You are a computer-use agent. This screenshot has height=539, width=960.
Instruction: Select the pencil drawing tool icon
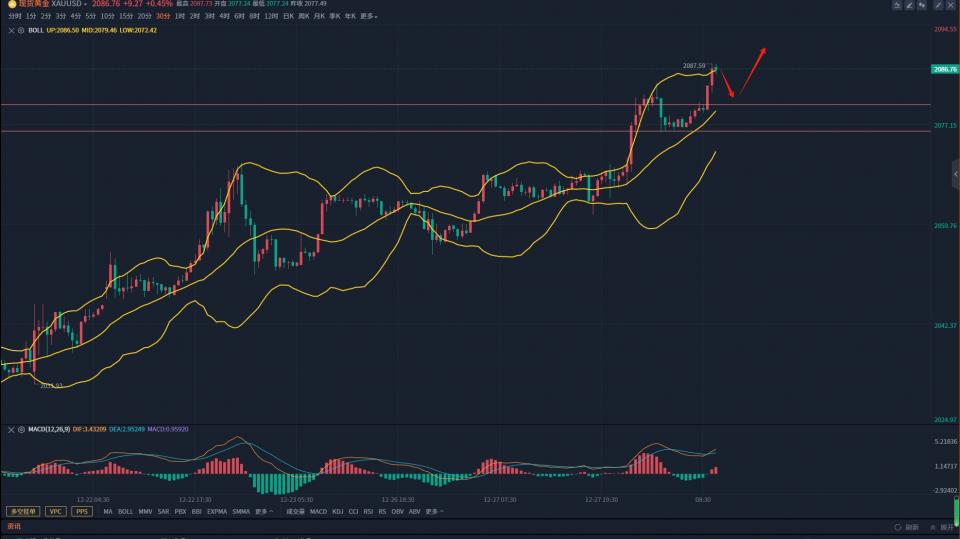(909, 5)
